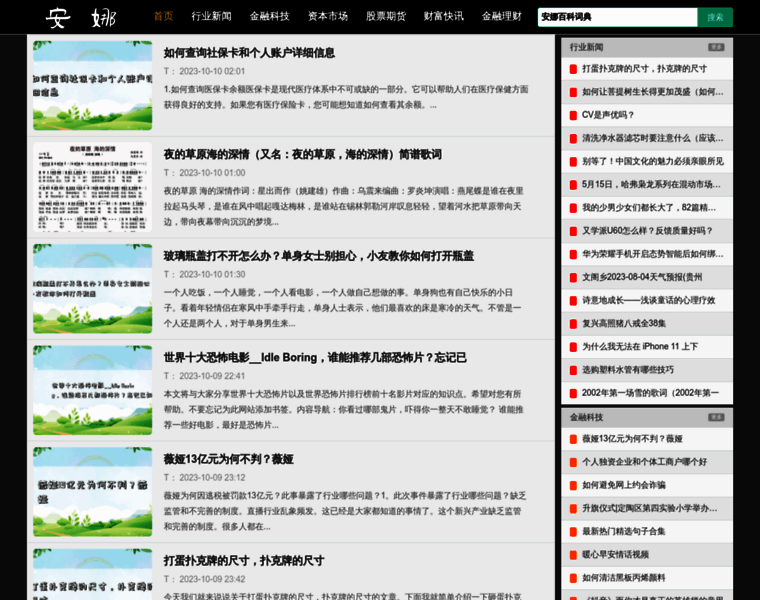Click the 更多 badge in 行业新闻 sidebar header

716,47
